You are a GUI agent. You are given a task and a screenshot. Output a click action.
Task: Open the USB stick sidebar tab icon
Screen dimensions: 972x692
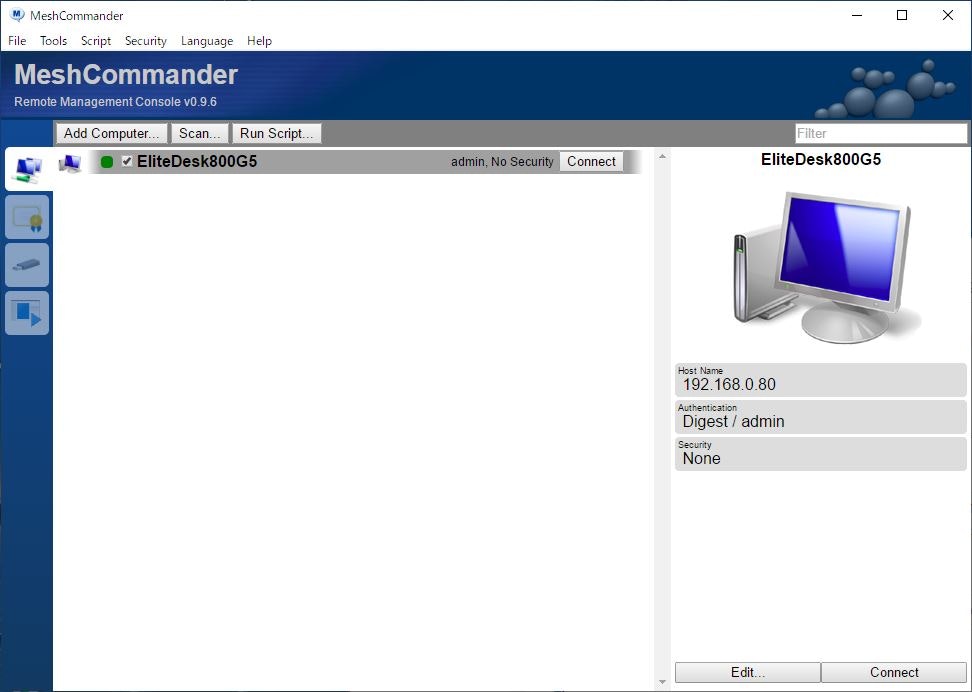[27, 265]
